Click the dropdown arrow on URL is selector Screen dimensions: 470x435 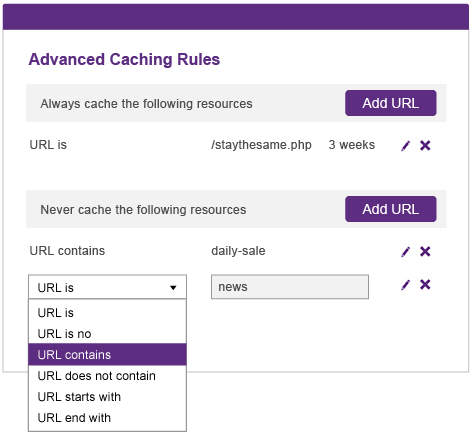[x=173, y=288]
